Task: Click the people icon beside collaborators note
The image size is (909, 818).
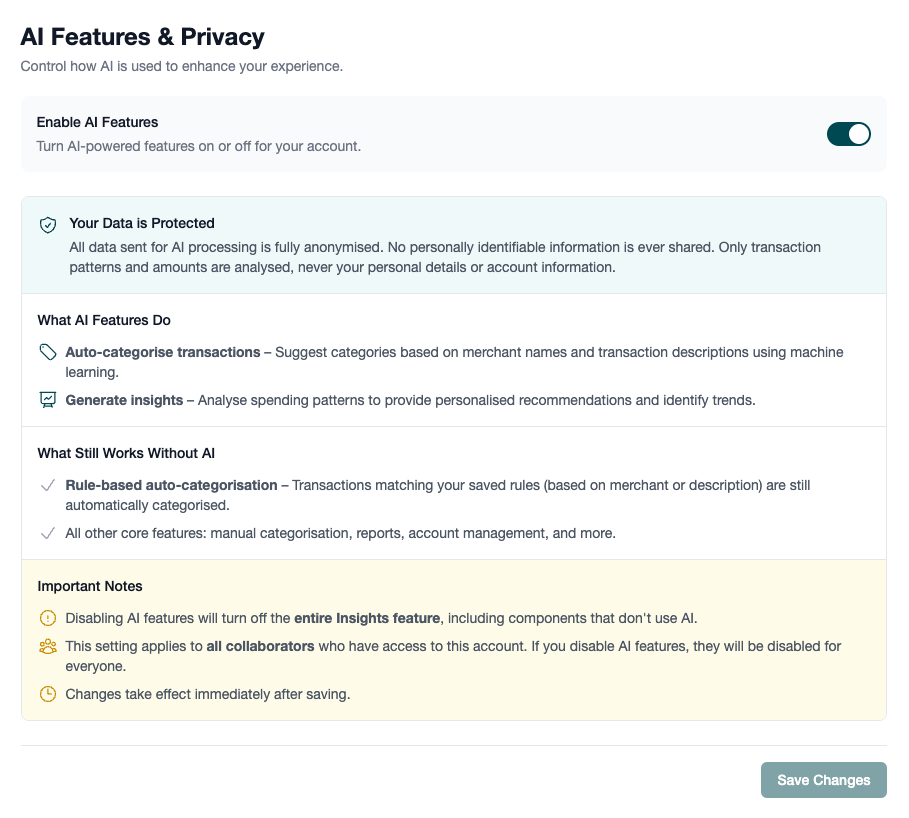Action: 47,646
